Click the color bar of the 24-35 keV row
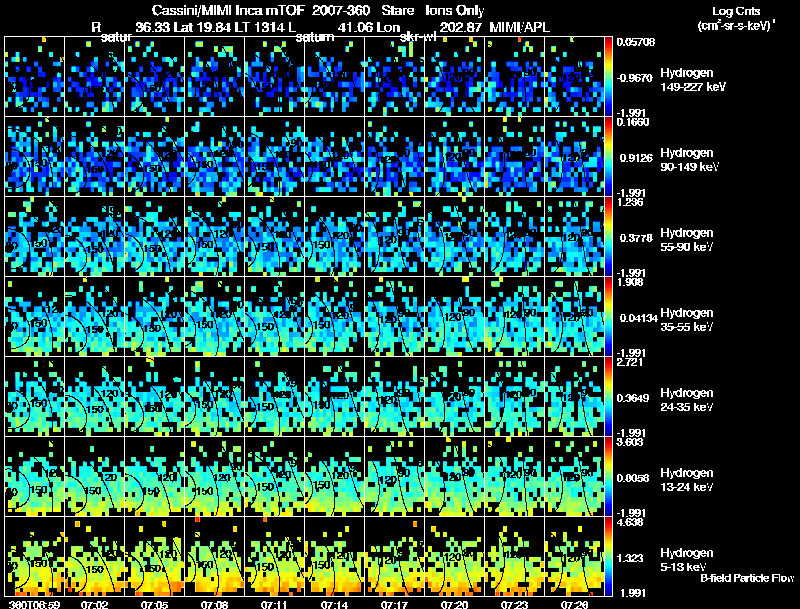 point(608,396)
